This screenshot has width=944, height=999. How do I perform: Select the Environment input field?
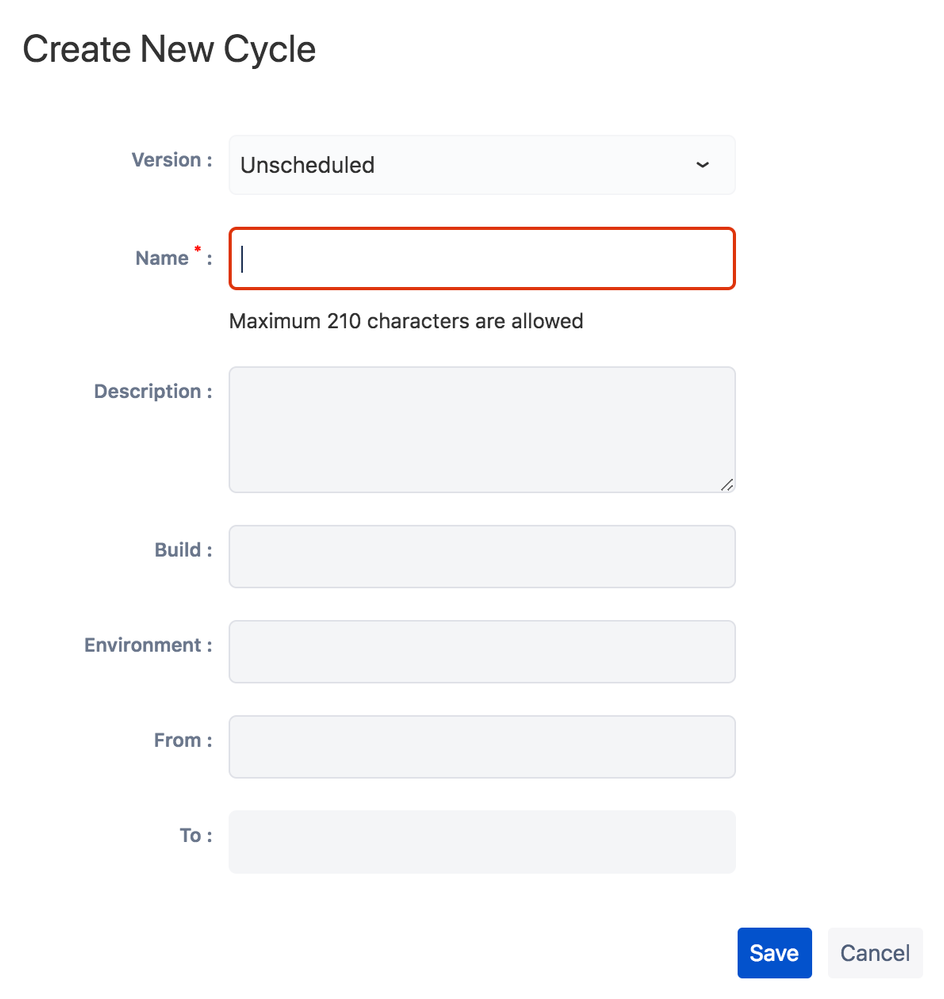tap(482, 651)
